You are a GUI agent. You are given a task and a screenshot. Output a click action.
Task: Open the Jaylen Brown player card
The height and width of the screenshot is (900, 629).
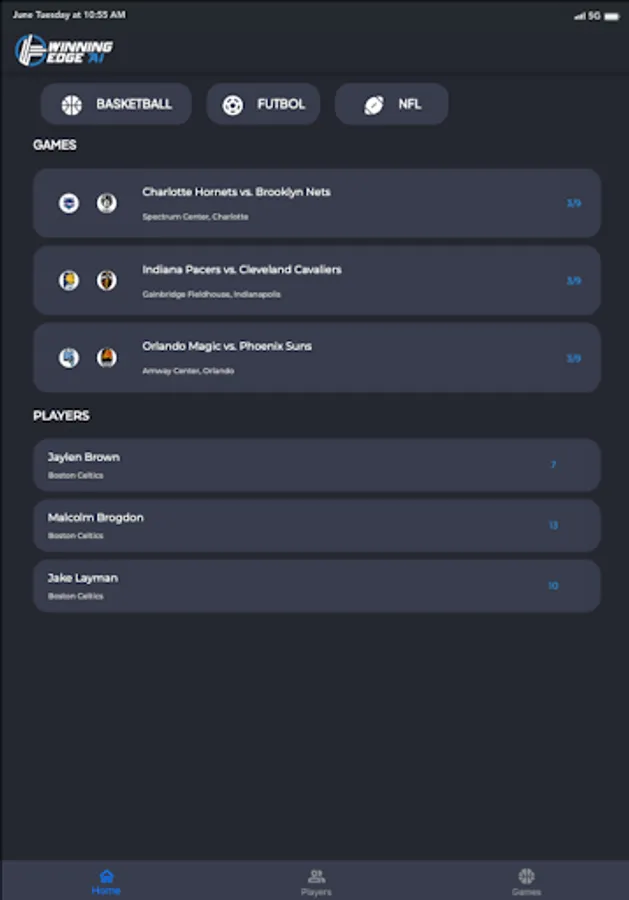pyautogui.click(x=316, y=465)
